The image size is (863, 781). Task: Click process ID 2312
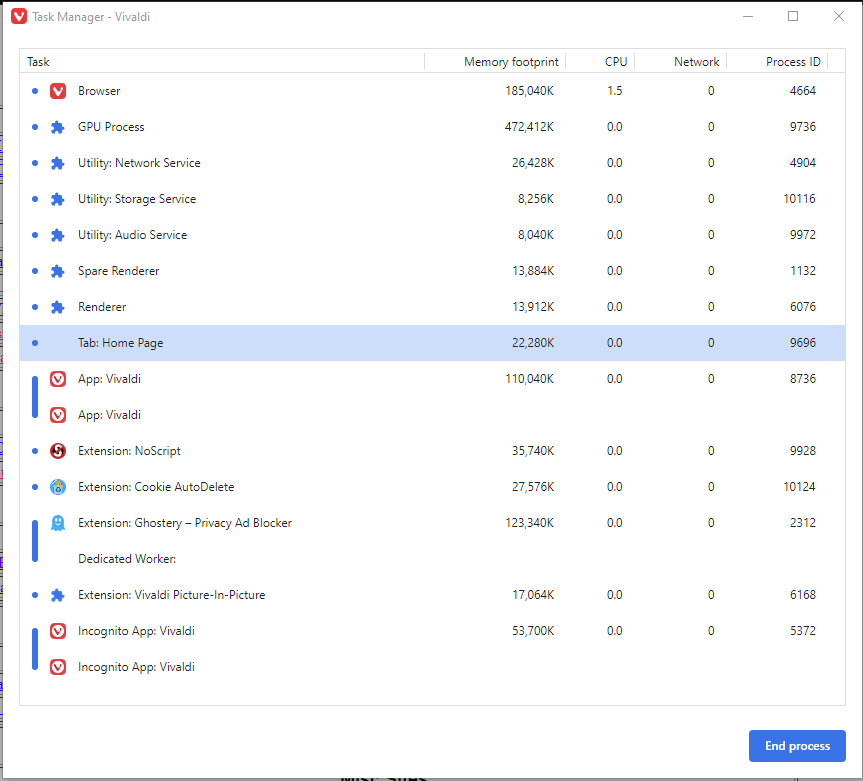point(802,523)
